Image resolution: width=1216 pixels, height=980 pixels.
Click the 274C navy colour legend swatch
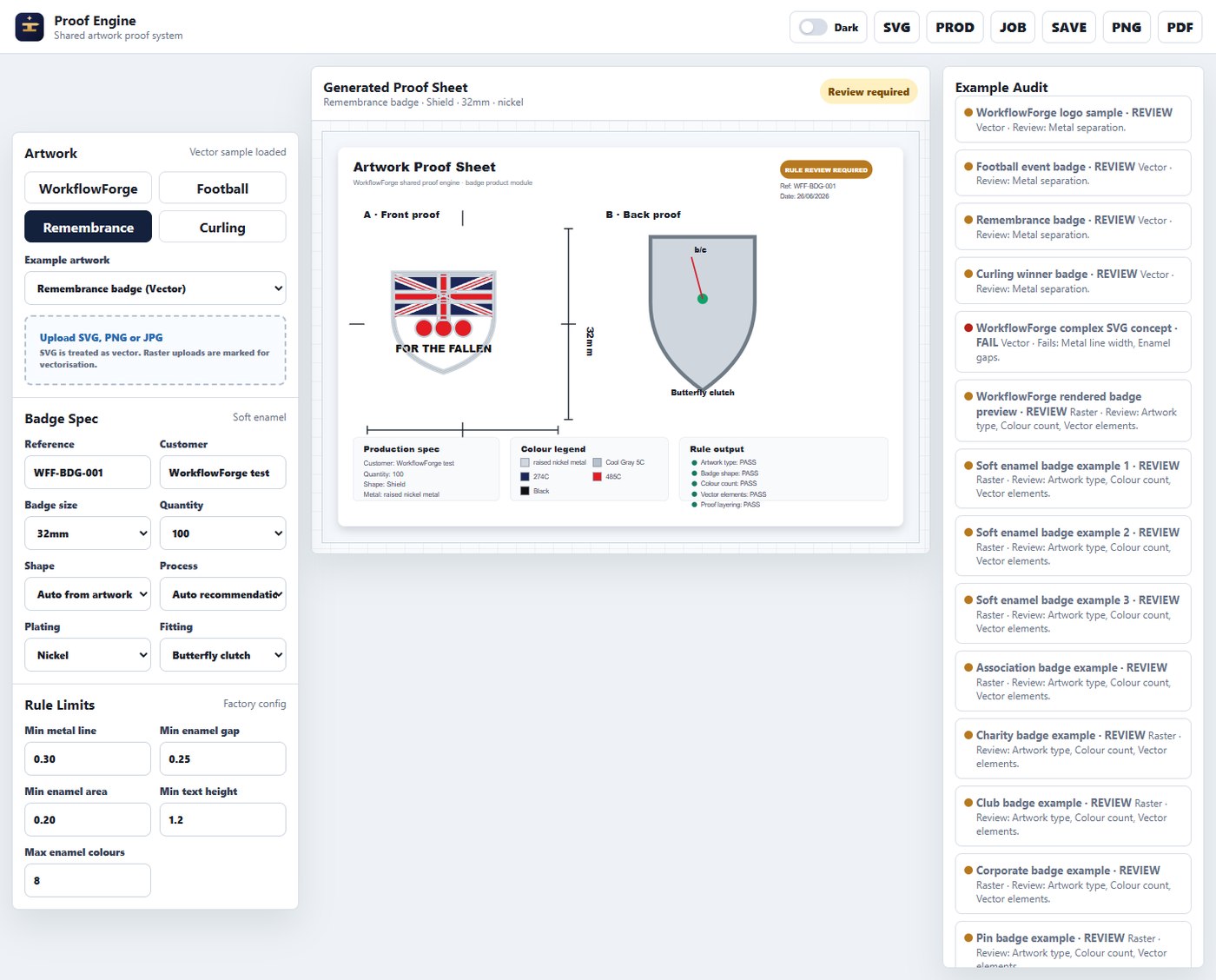coord(525,477)
